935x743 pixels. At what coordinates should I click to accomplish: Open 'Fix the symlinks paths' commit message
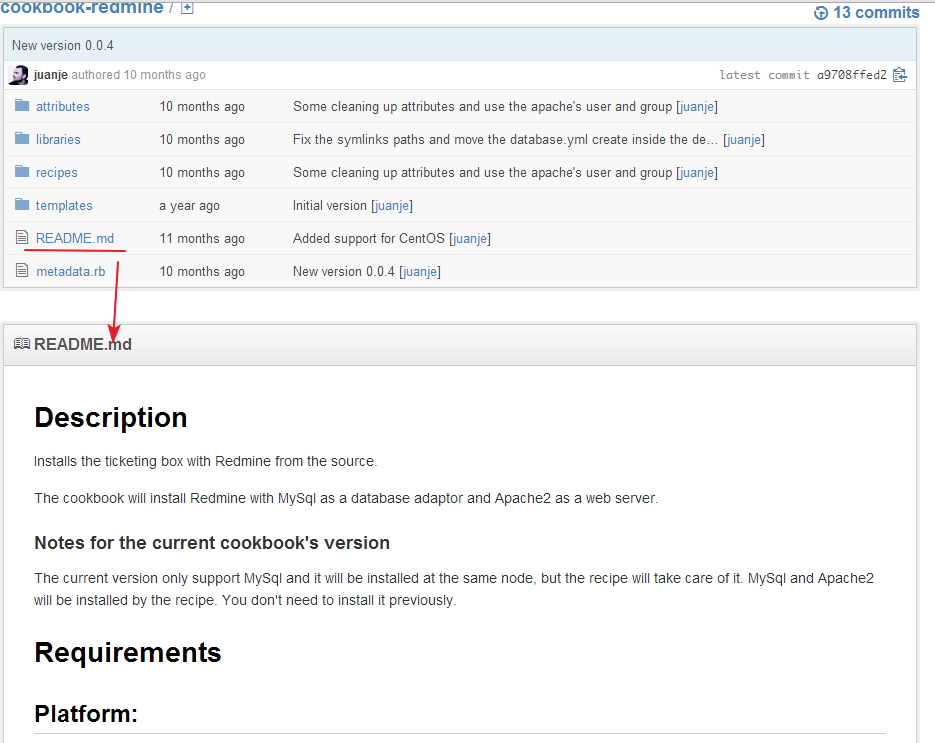[505, 140]
